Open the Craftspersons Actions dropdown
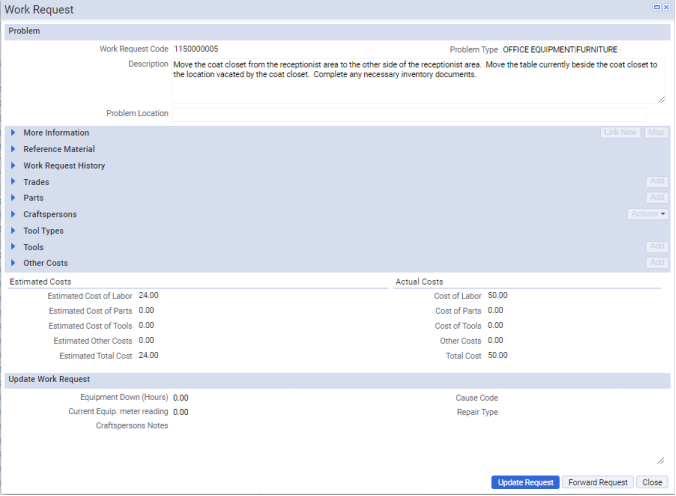The width and height of the screenshot is (676, 496). [648, 214]
